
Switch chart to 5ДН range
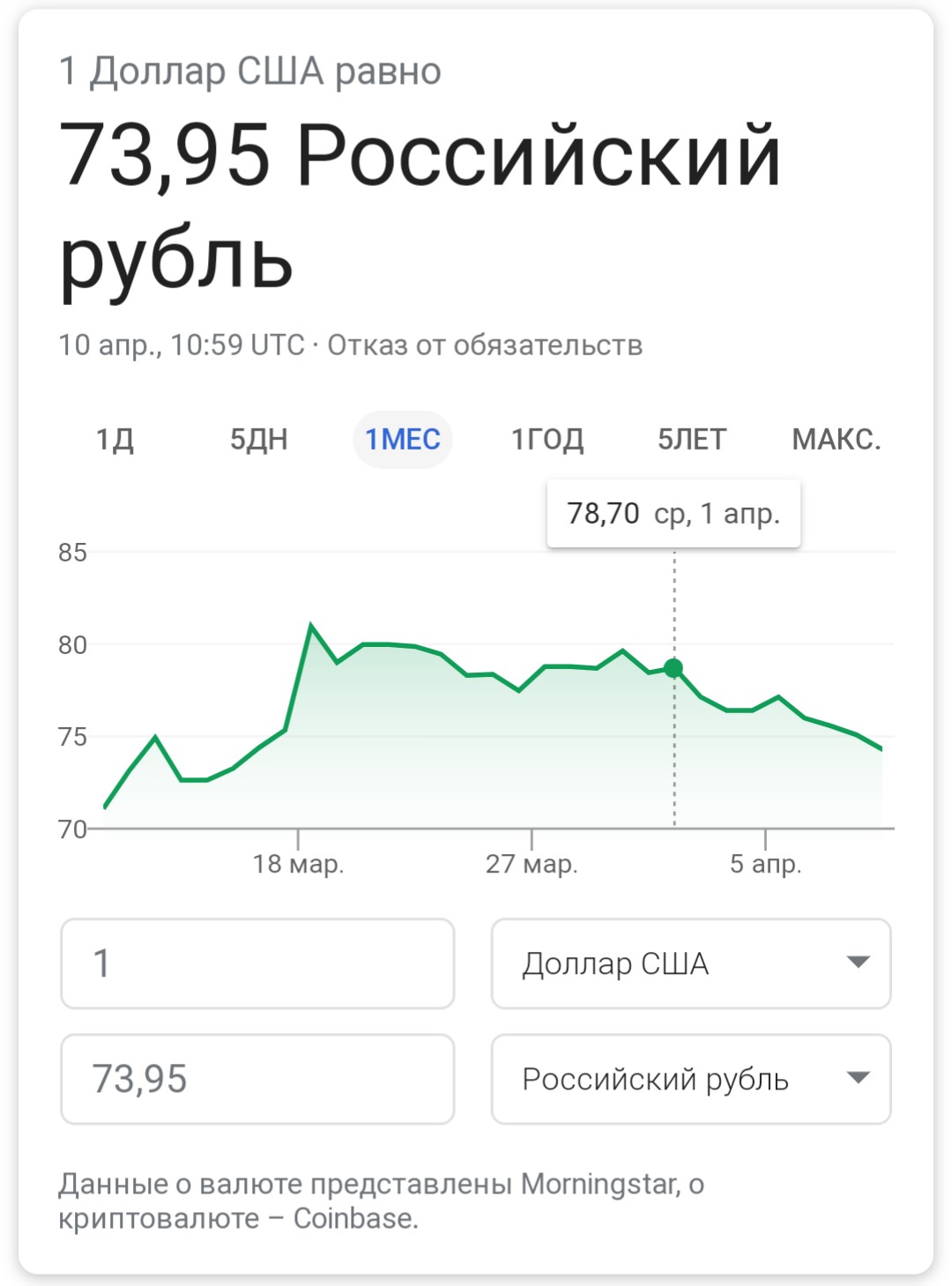(258, 439)
